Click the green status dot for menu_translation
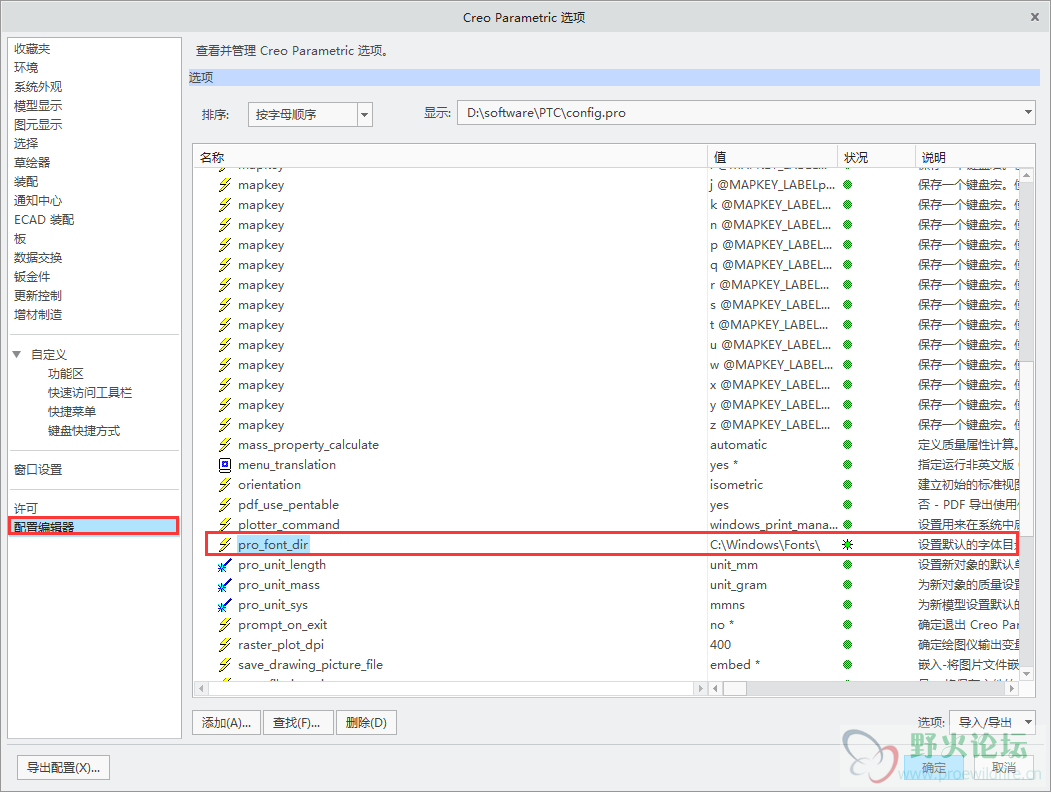Image resolution: width=1051 pixels, height=792 pixels. click(x=847, y=464)
